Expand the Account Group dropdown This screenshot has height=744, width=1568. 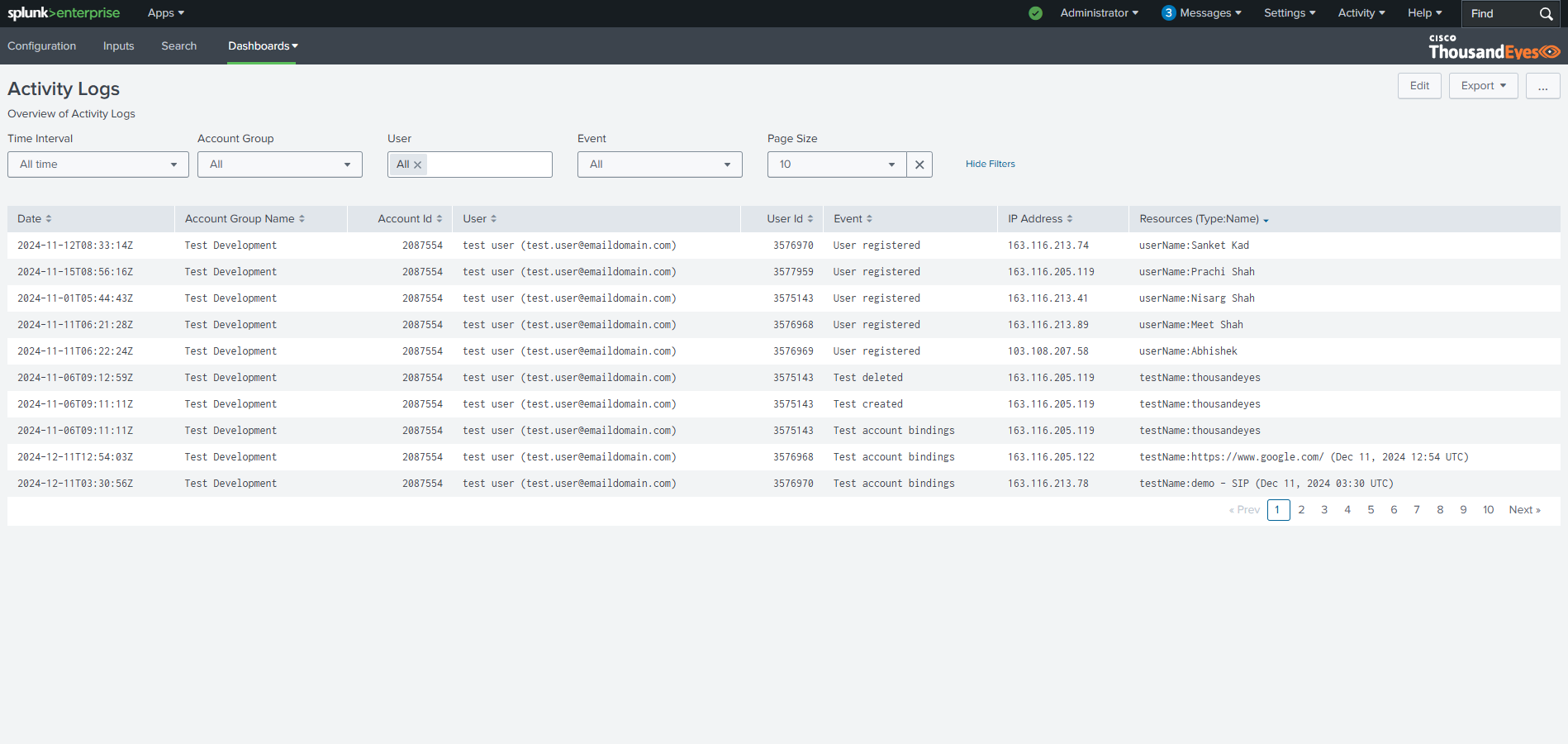280,165
